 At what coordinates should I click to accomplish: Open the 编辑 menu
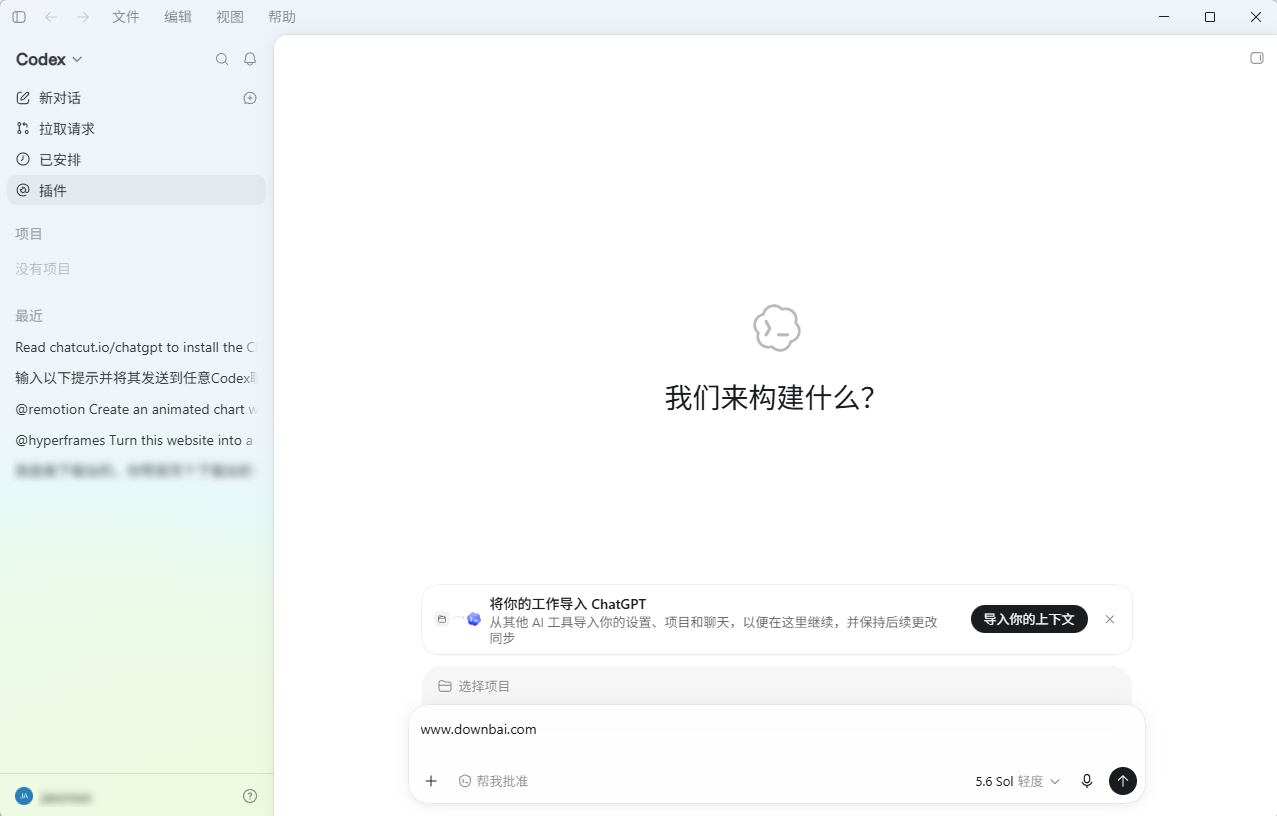(178, 17)
